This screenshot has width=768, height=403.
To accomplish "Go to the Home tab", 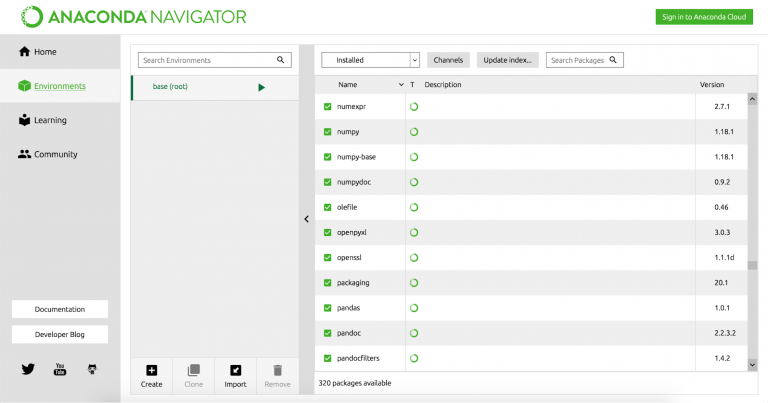I will (45, 52).
